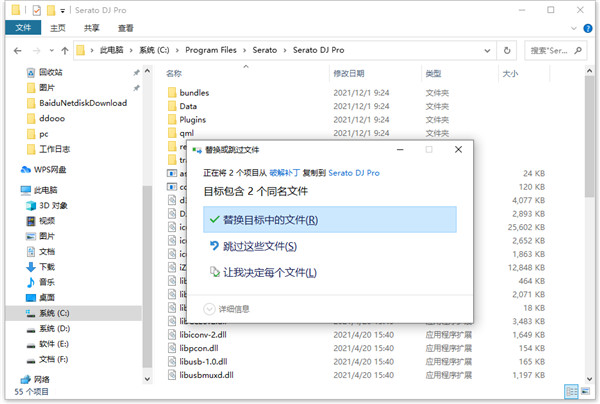Switch to the 共享 ribbon tab
The image size is (600, 404).
click(x=91, y=28)
